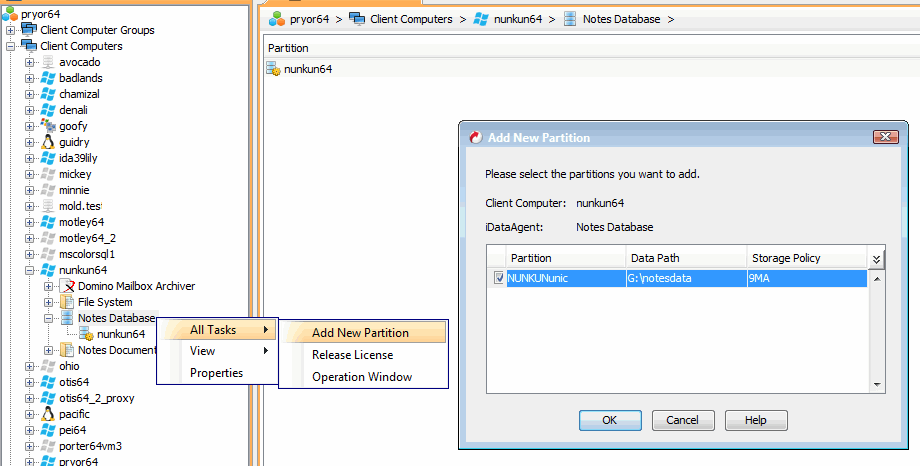Choose Add New Partition from submenu
This screenshot has width=920, height=466.
[360, 333]
